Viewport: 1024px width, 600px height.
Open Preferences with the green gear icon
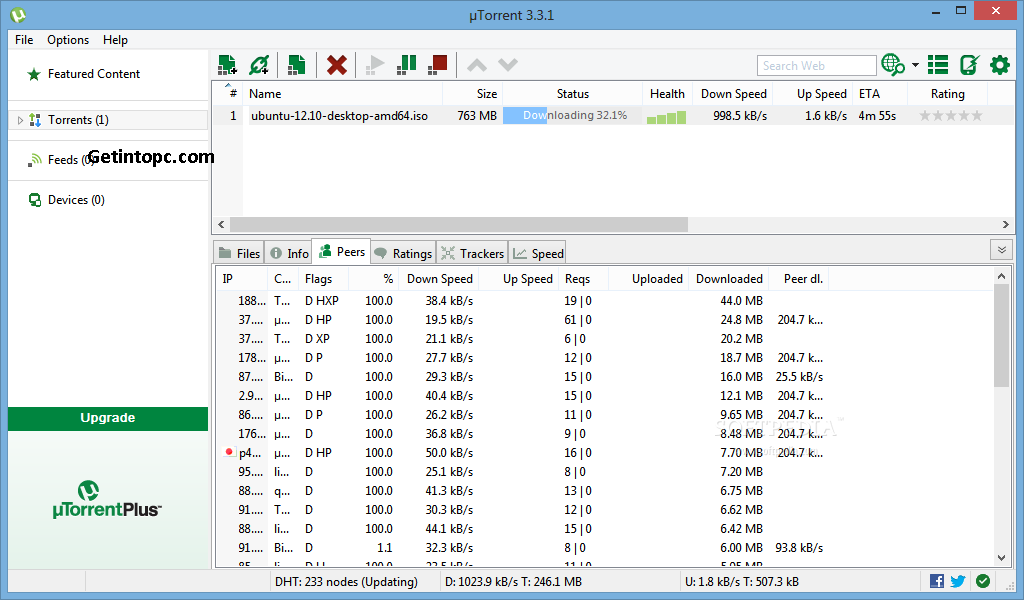(1000, 65)
